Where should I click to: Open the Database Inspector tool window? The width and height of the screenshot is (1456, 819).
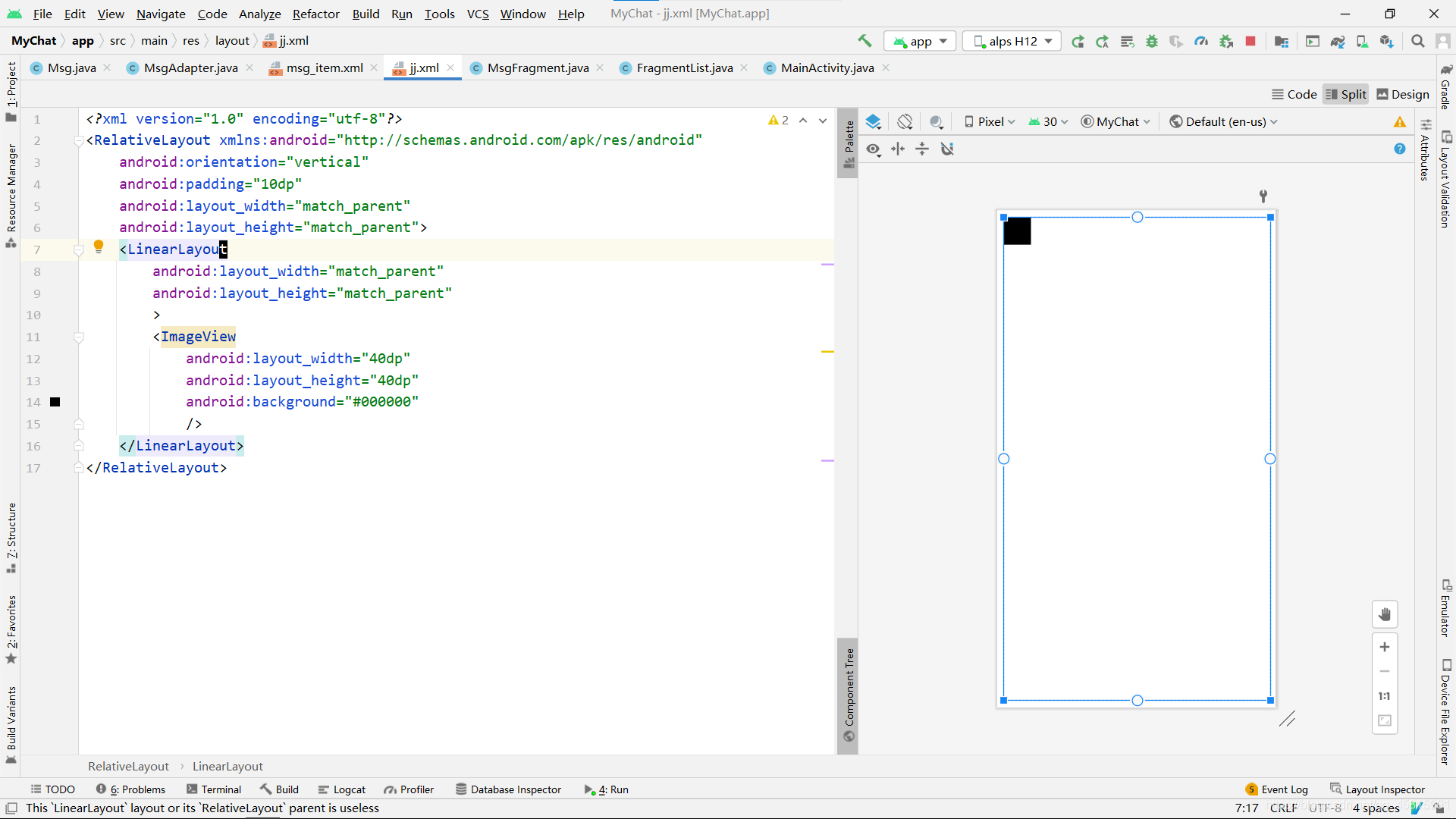[x=508, y=789]
